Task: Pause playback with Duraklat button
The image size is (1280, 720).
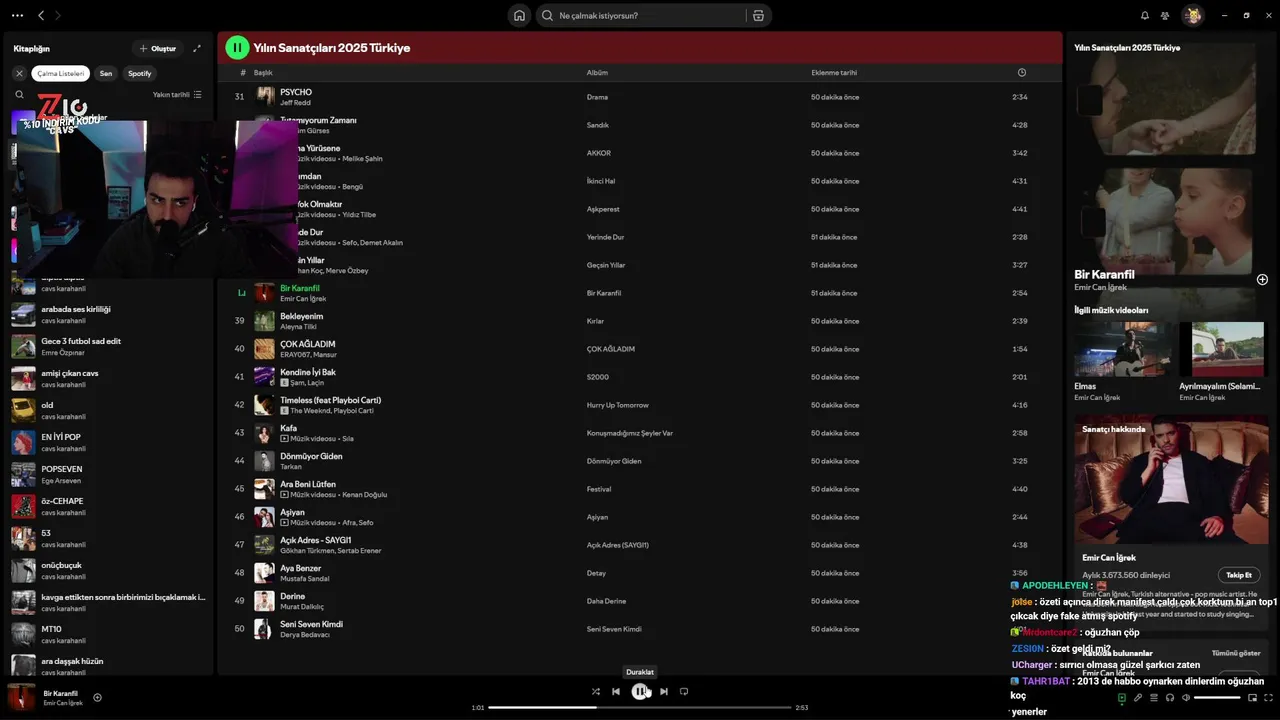Action: [640, 691]
